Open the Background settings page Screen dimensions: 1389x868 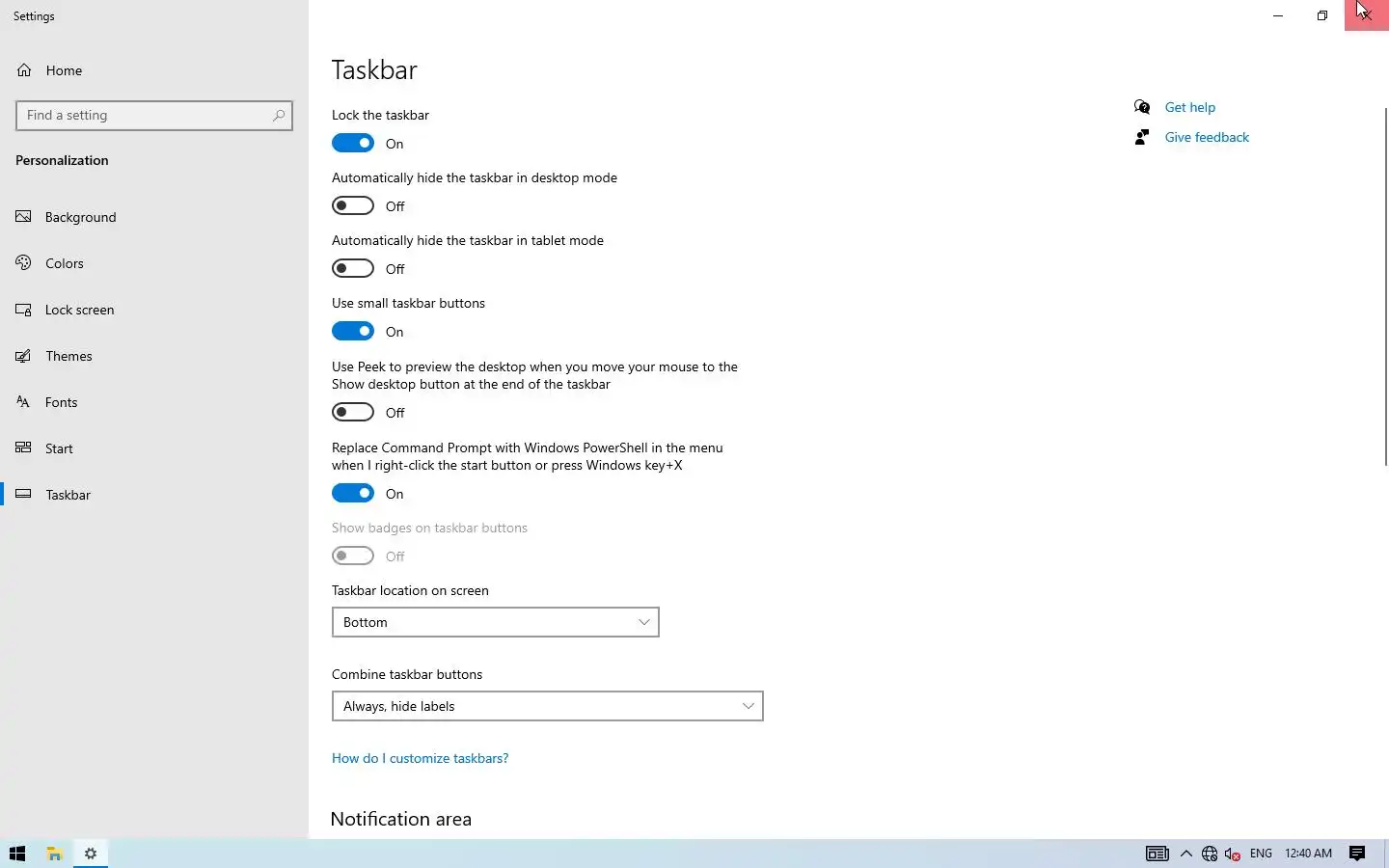154,217
